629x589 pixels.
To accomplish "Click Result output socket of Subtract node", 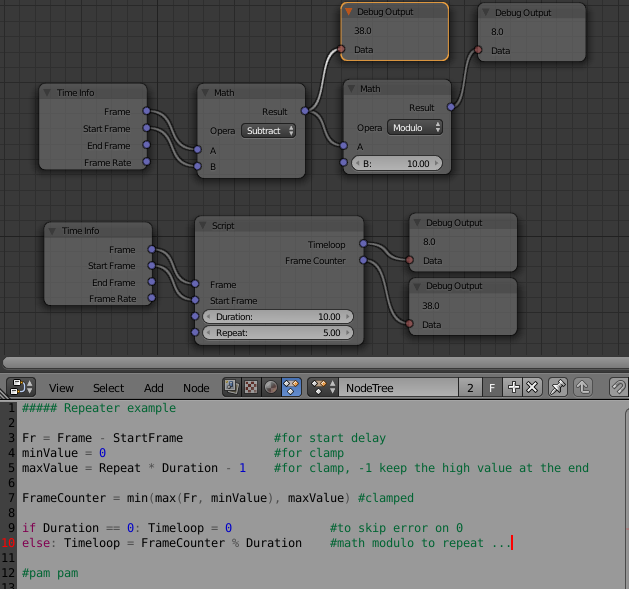I will pos(305,111).
